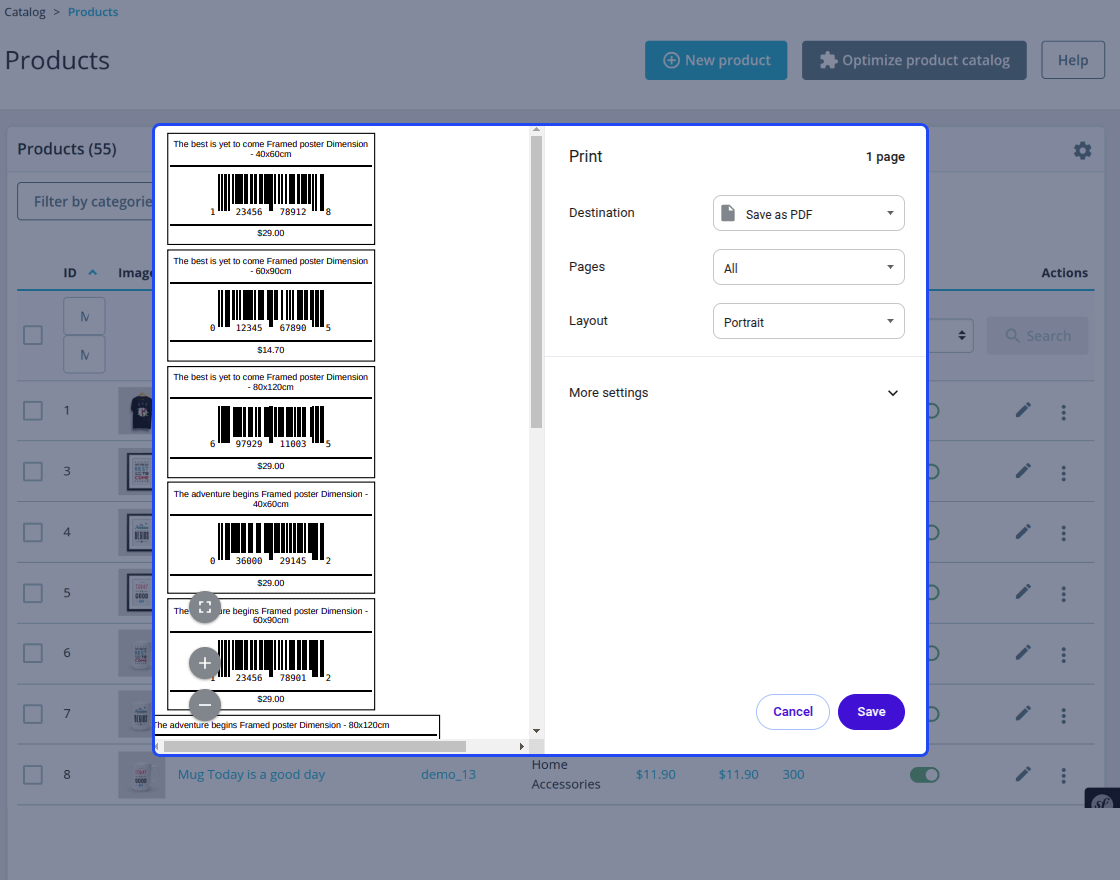Open more actions menu for product ID 4
The width and height of the screenshot is (1120, 880).
click(x=1064, y=533)
